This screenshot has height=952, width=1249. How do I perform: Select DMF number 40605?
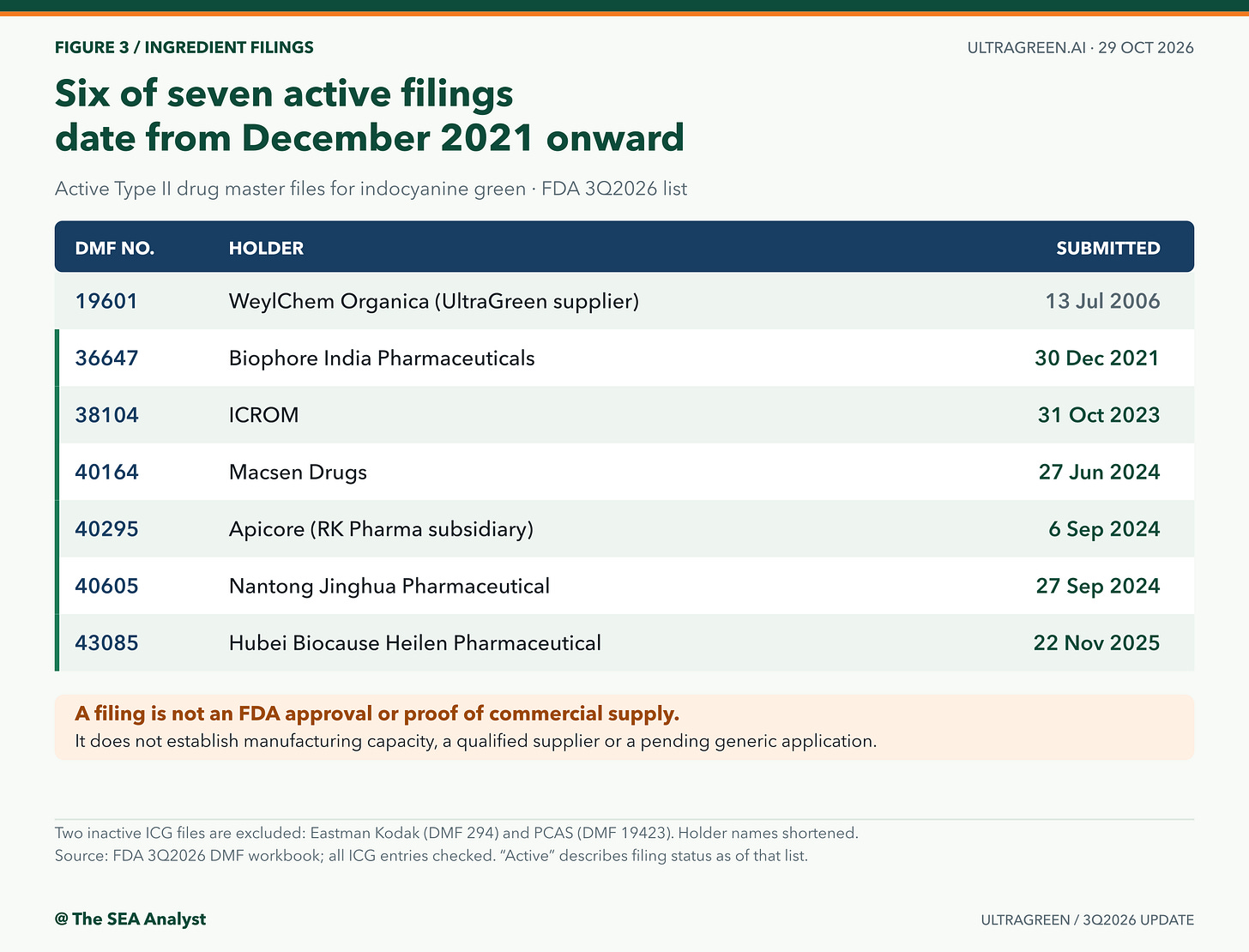[x=106, y=587]
